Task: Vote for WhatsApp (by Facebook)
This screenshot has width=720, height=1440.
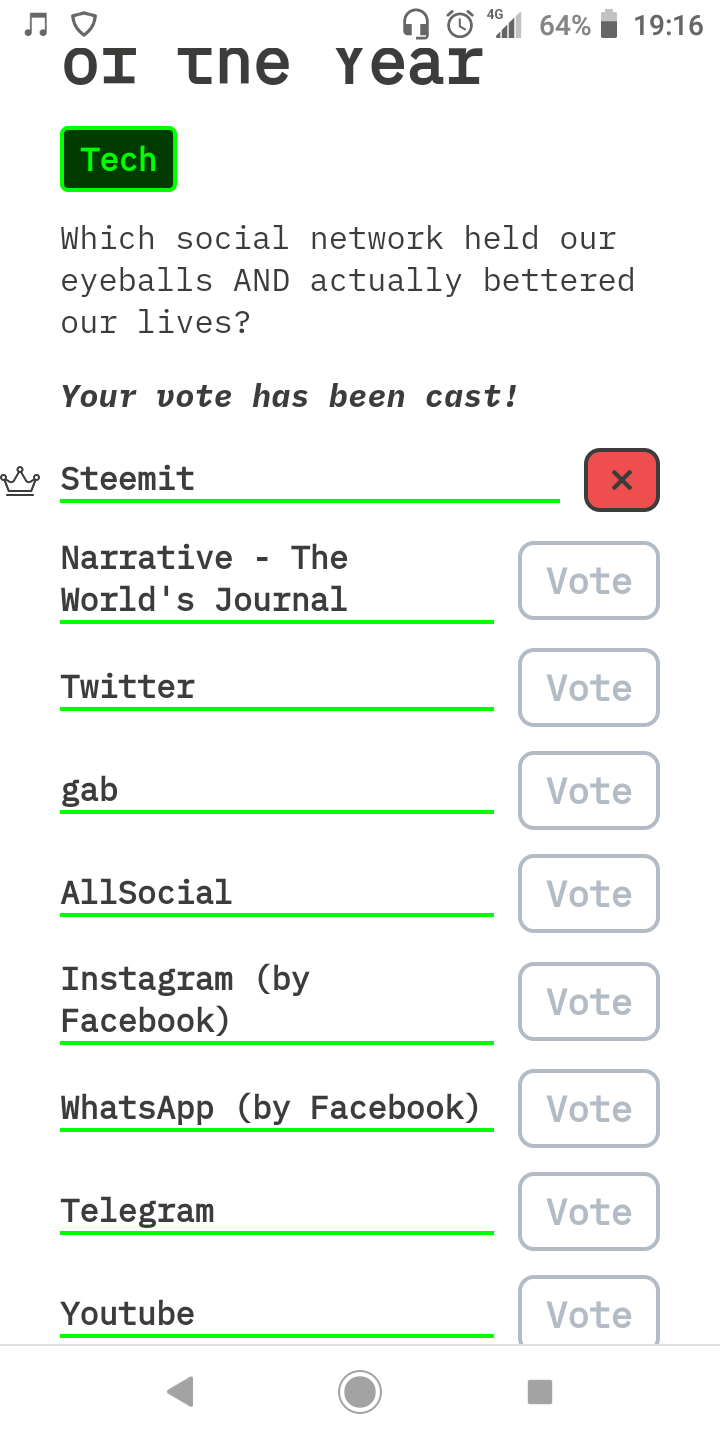Action: pos(588,1108)
